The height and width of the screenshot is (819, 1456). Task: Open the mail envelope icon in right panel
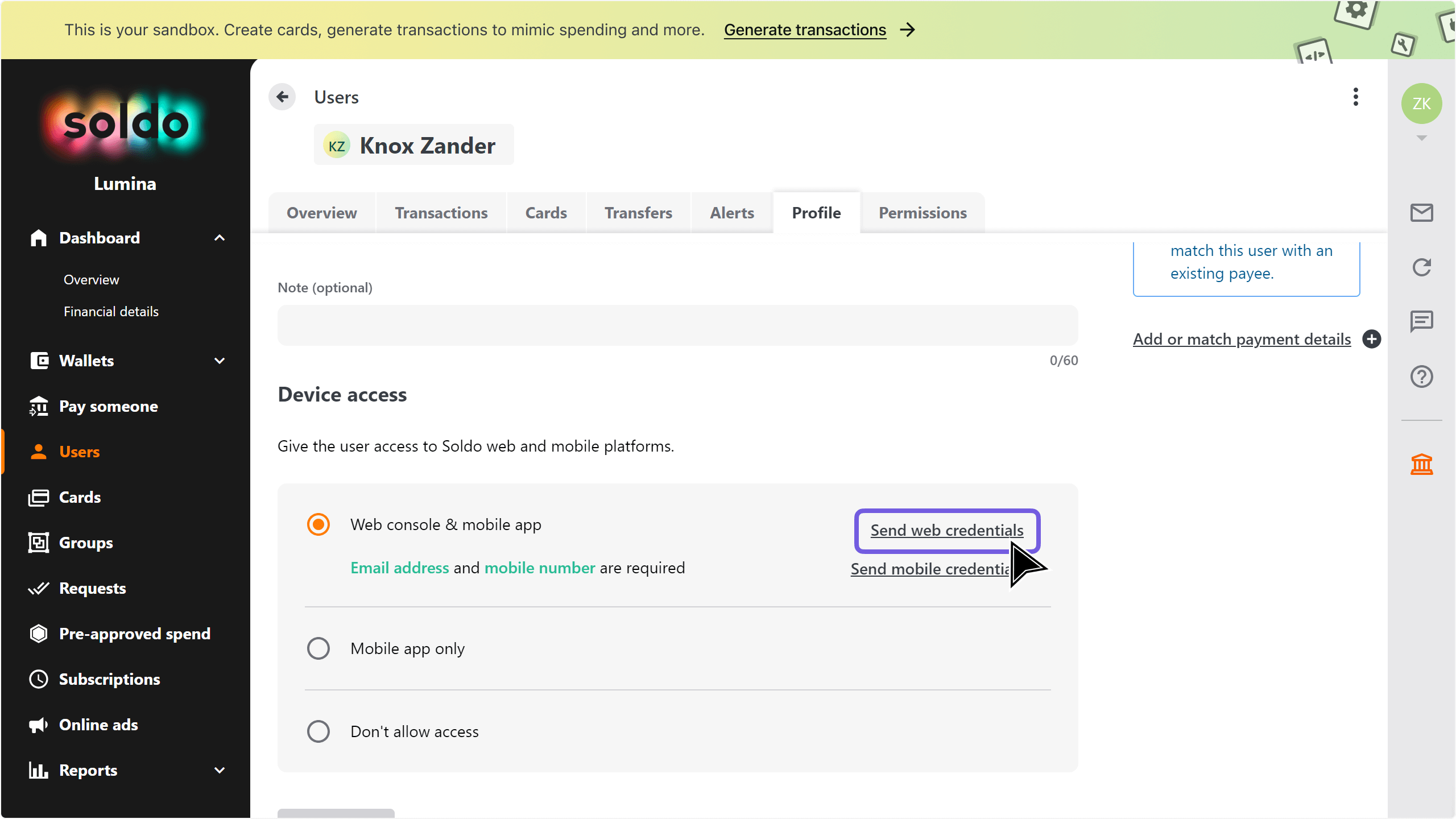[1421, 213]
